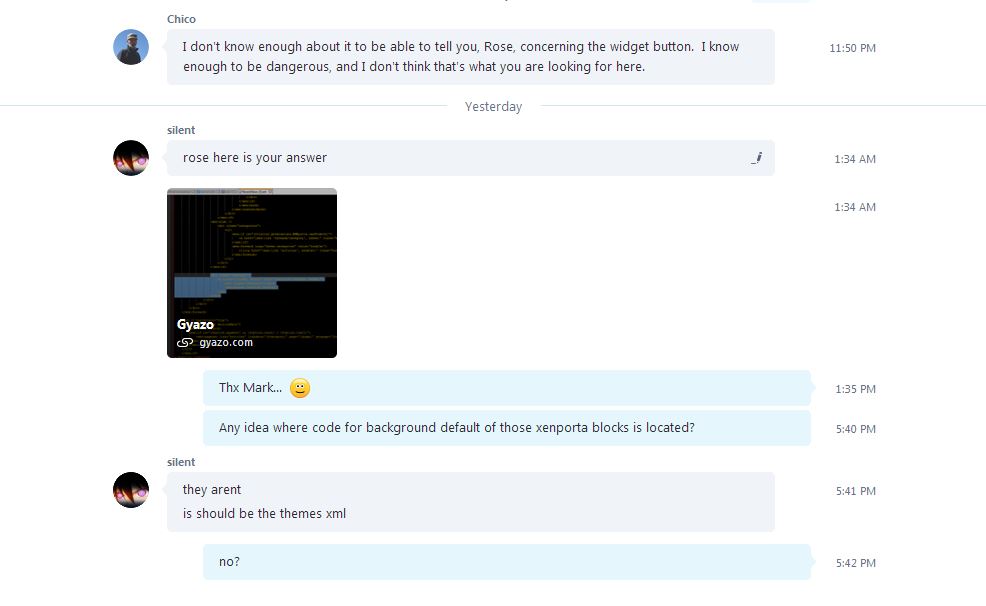Click the 'silent' name above 'they arent'

click(181, 462)
